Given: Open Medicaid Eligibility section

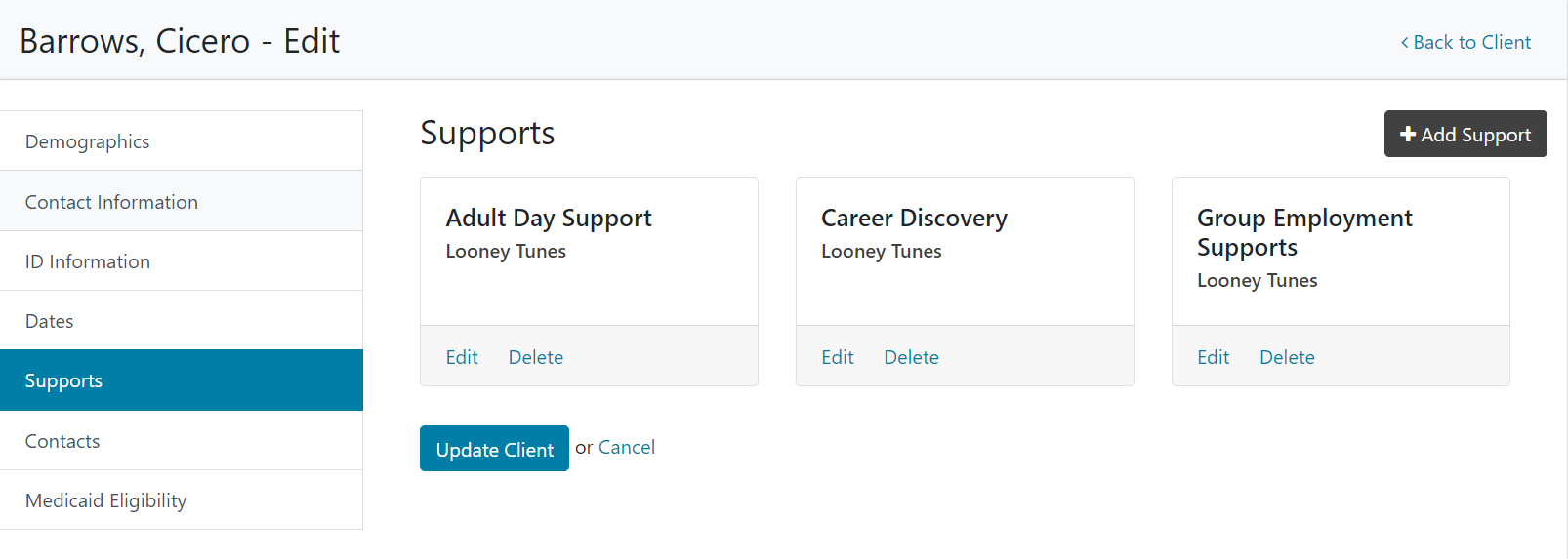Looking at the screenshot, I should (x=105, y=500).
